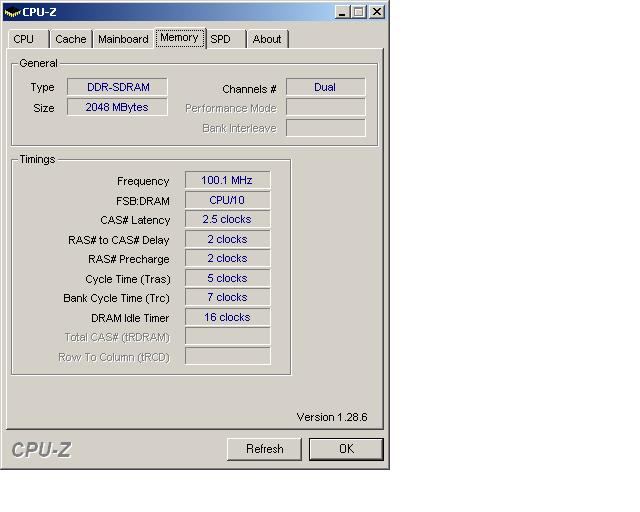Switch to the CPU tab
Image resolution: width=640 pixels, height=512 pixels.
[28, 39]
